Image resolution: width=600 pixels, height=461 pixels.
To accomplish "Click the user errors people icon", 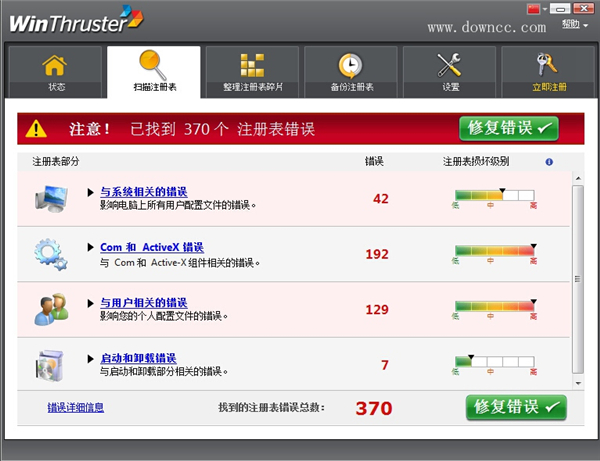I will [x=50, y=309].
